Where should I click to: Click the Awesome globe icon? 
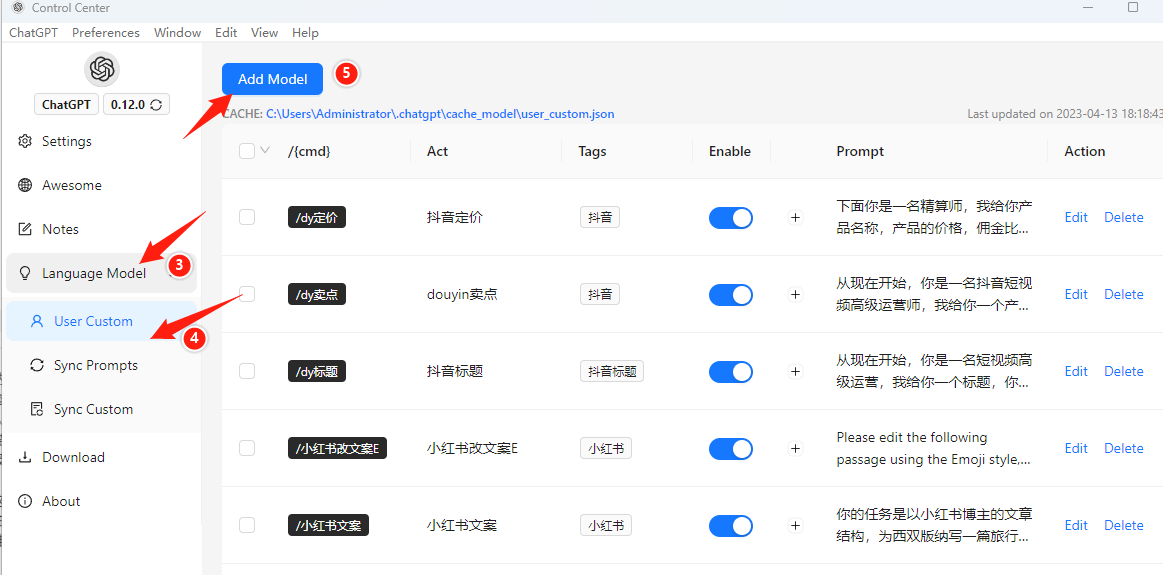pos(25,185)
